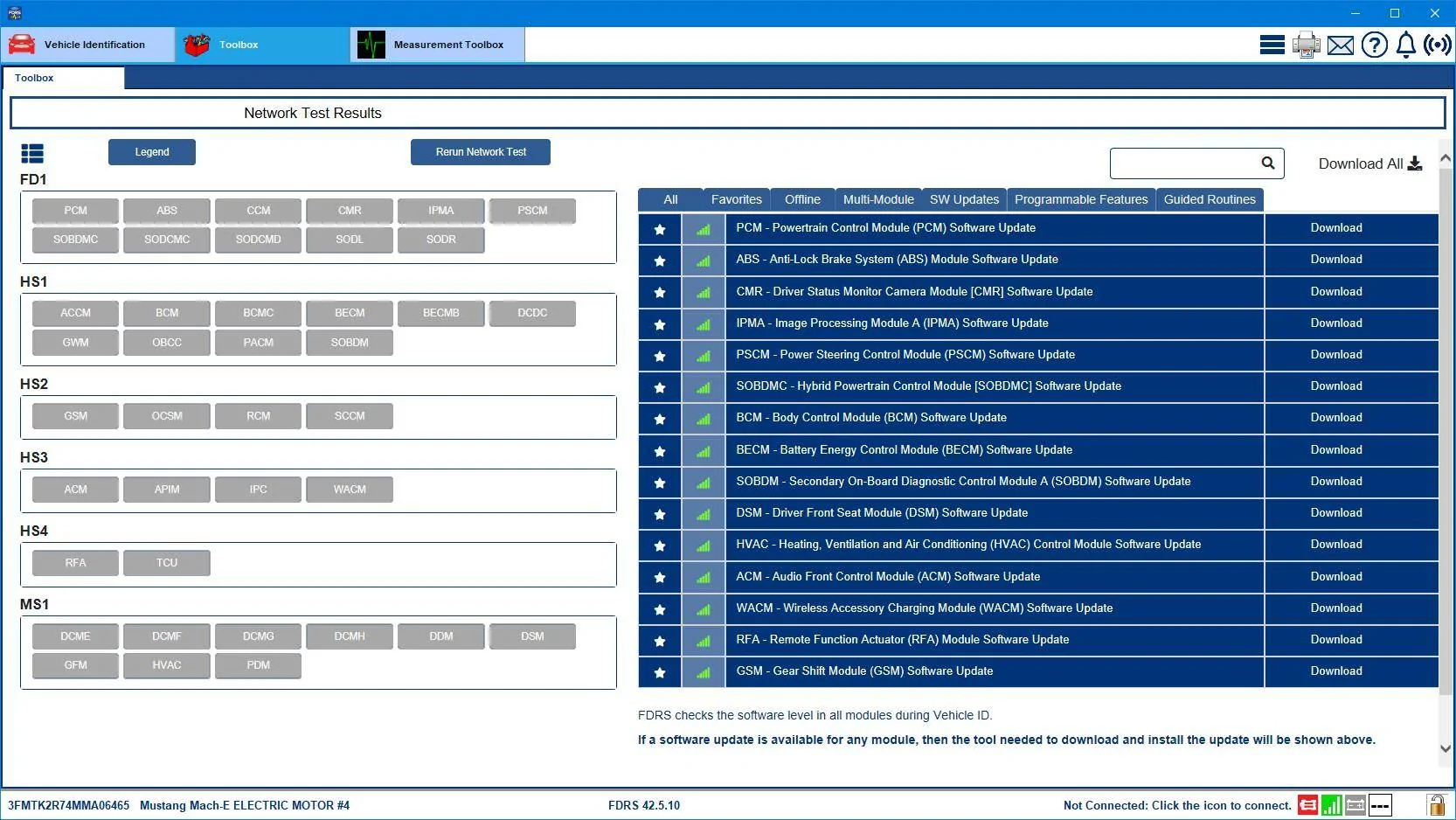Toggle favorite star for SOBDM Software Update

(x=660, y=483)
